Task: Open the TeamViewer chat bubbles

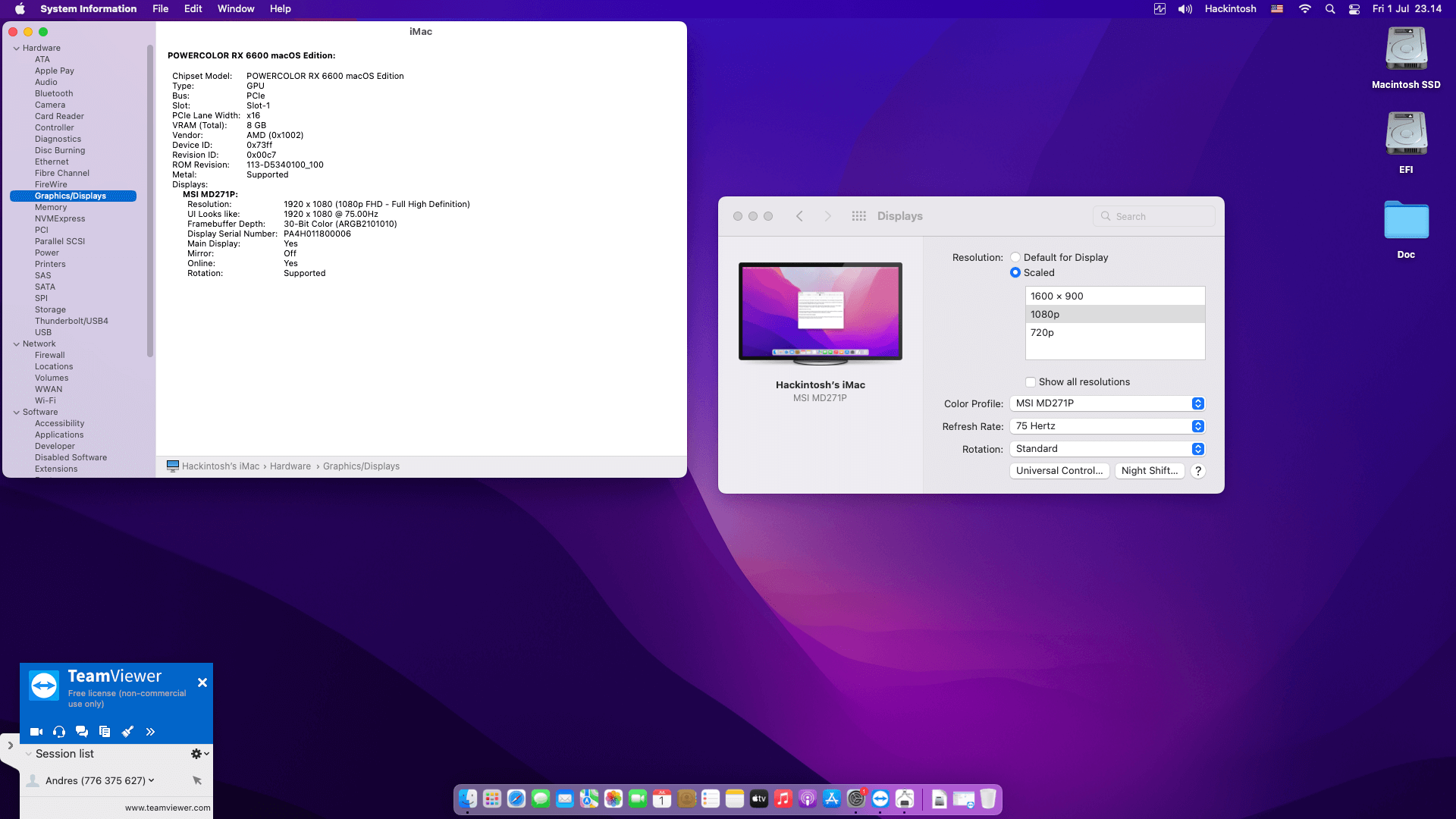Action: click(82, 732)
